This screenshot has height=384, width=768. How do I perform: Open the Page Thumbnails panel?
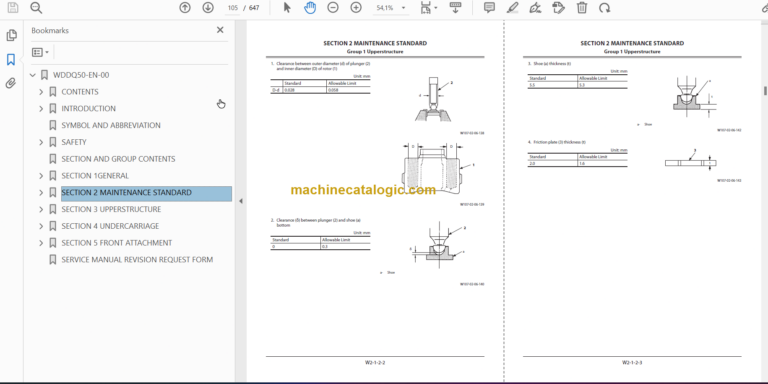[11, 35]
